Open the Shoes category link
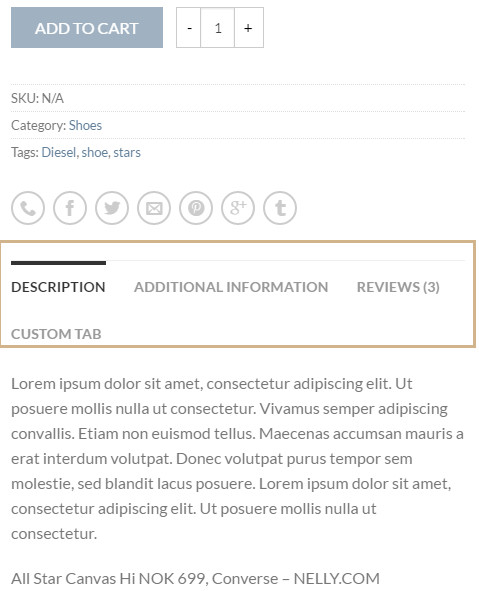 coord(85,125)
